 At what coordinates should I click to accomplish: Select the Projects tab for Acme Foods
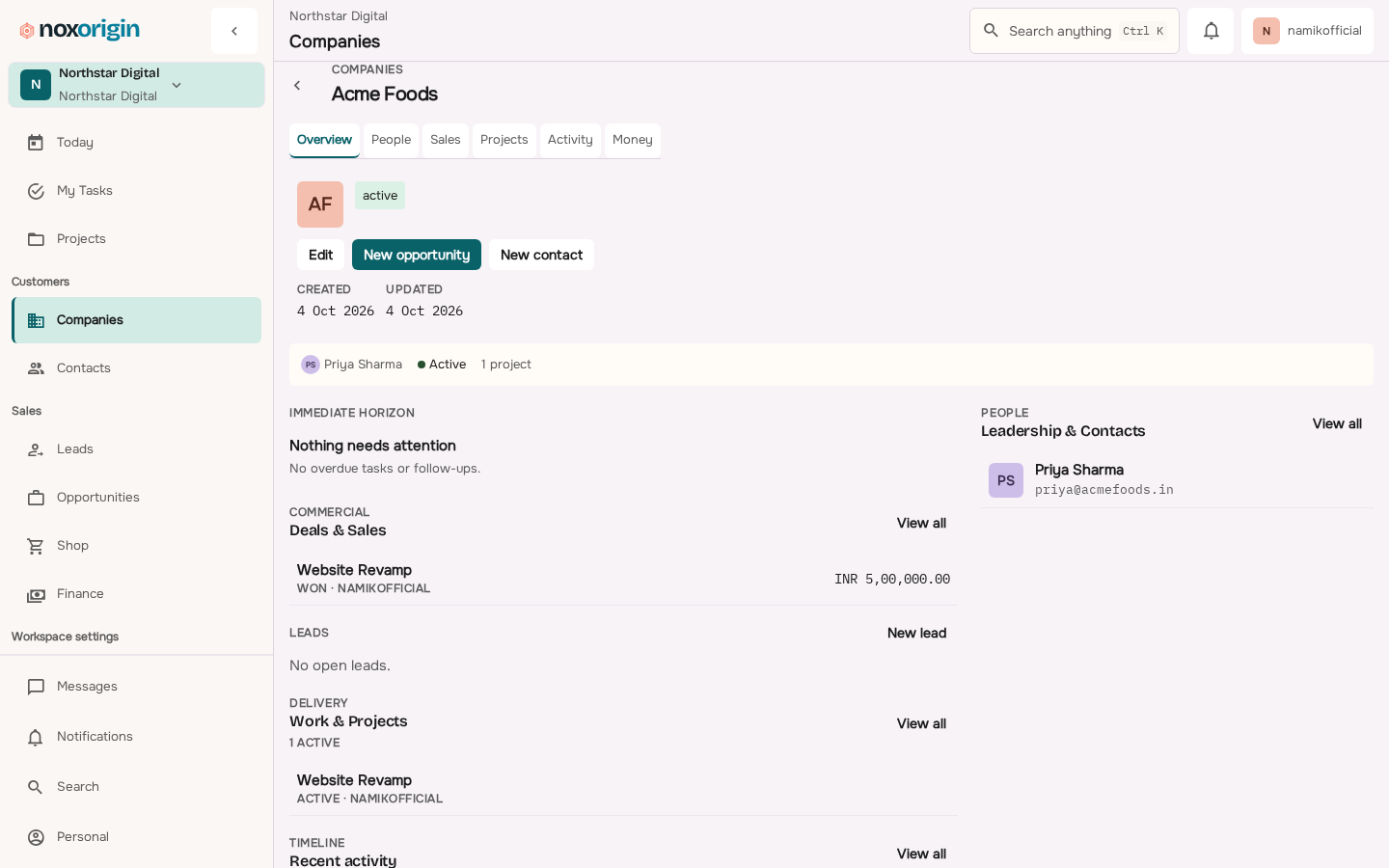coord(504,140)
